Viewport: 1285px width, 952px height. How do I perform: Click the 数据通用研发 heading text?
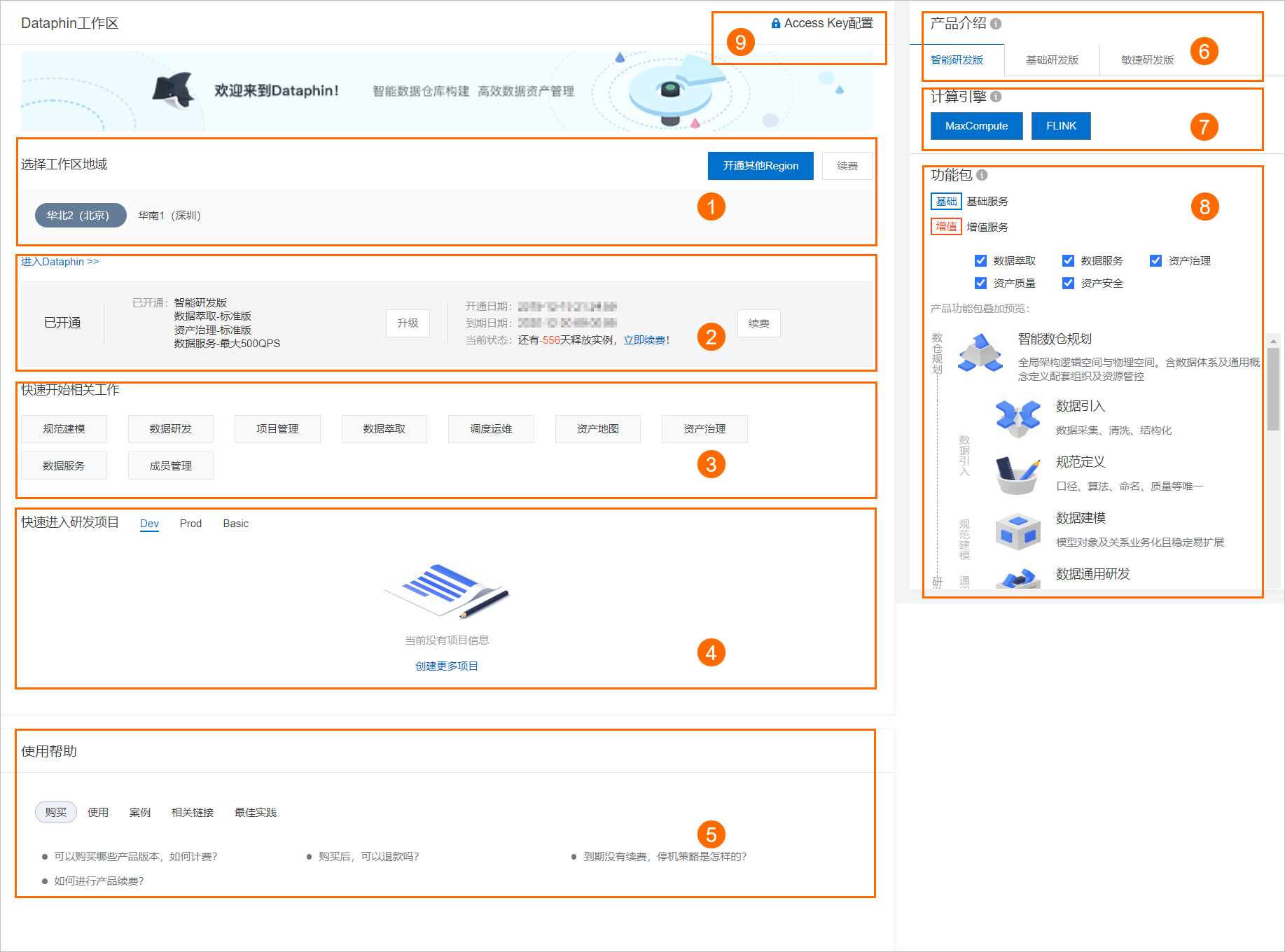tap(1092, 574)
